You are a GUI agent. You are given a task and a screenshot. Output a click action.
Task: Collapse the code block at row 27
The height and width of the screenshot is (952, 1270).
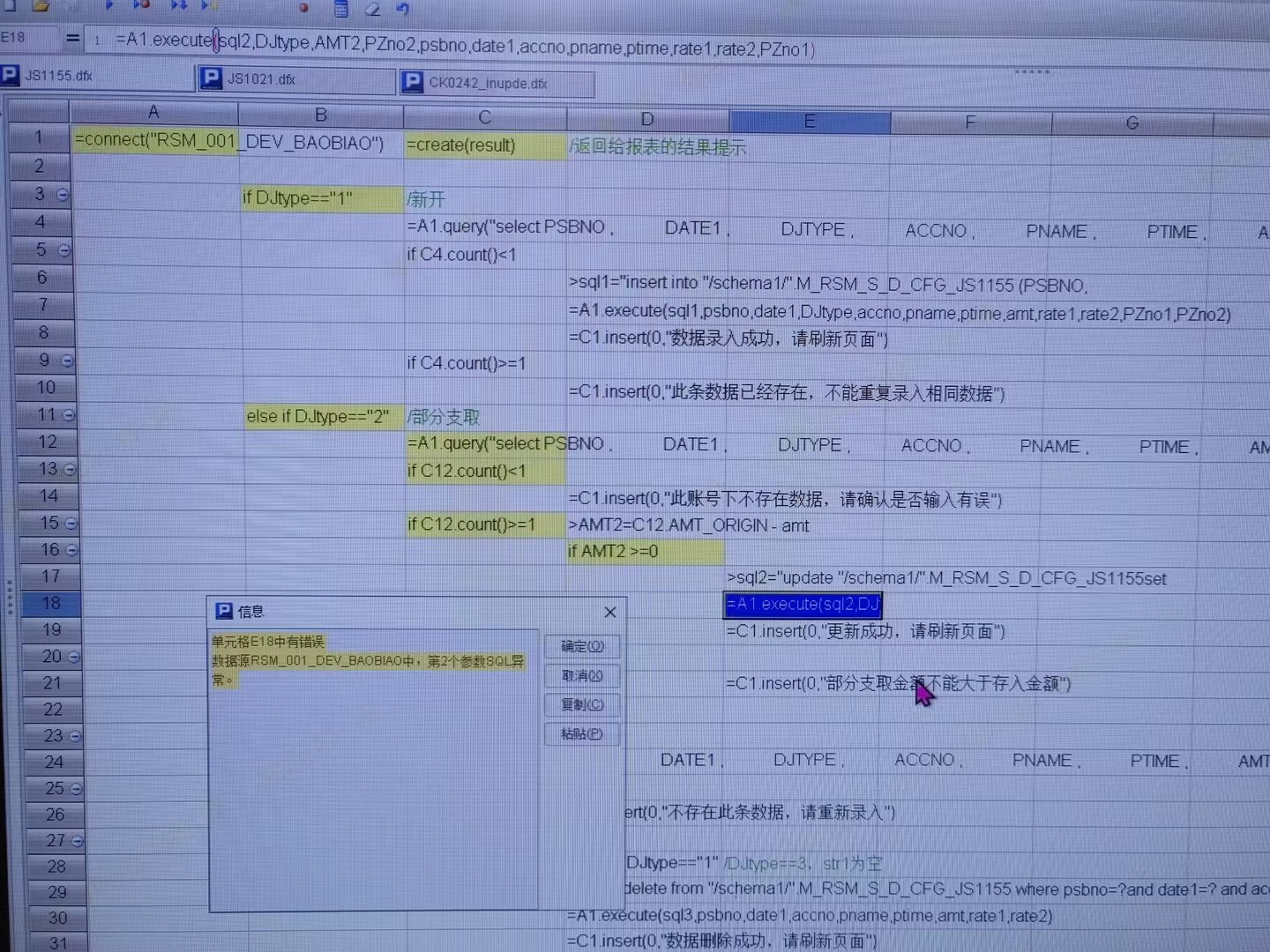click(x=77, y=841)
